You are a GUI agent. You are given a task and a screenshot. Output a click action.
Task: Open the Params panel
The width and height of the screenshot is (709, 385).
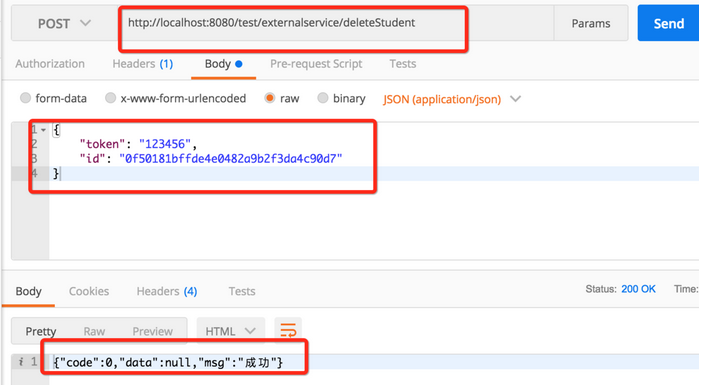tap(591, 24)
